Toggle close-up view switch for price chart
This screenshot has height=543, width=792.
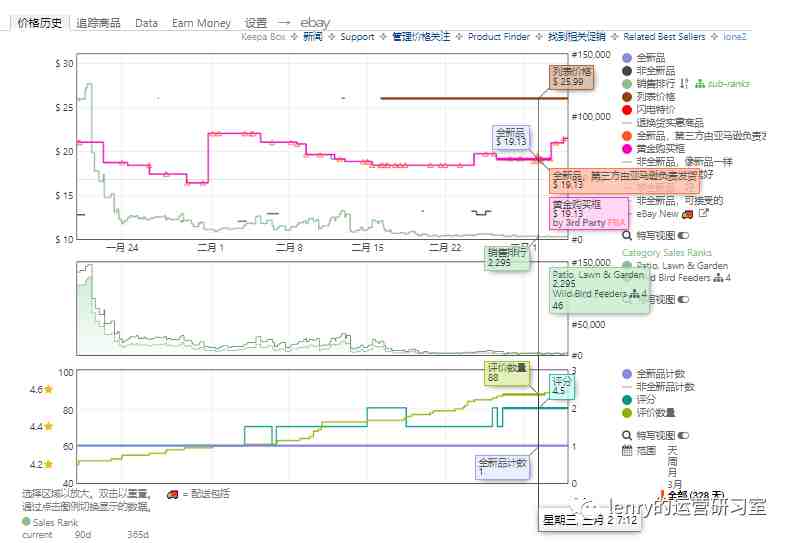point(683,235)
